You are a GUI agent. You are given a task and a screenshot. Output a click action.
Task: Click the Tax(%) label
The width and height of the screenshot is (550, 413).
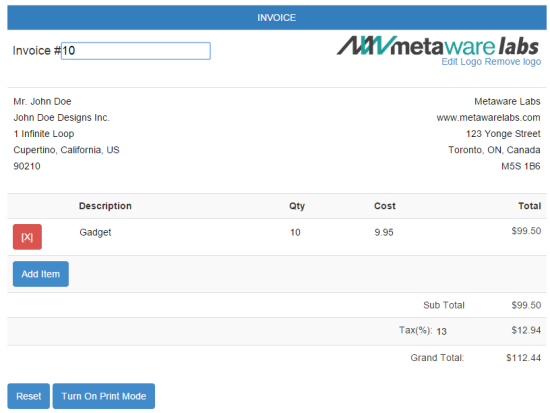tap(415, 330)
